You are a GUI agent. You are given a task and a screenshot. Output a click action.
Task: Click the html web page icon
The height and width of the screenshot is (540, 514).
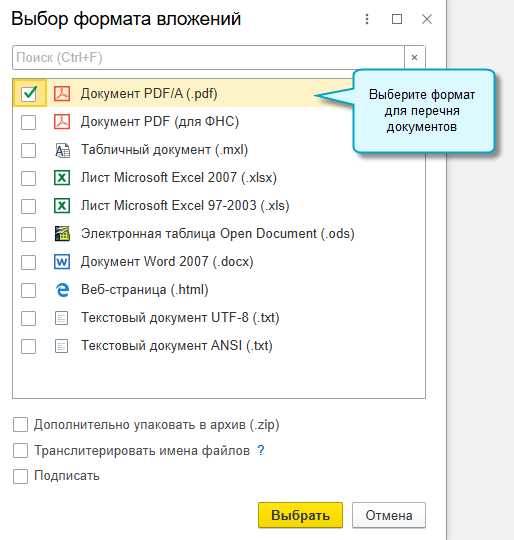(x=62, y=290)
